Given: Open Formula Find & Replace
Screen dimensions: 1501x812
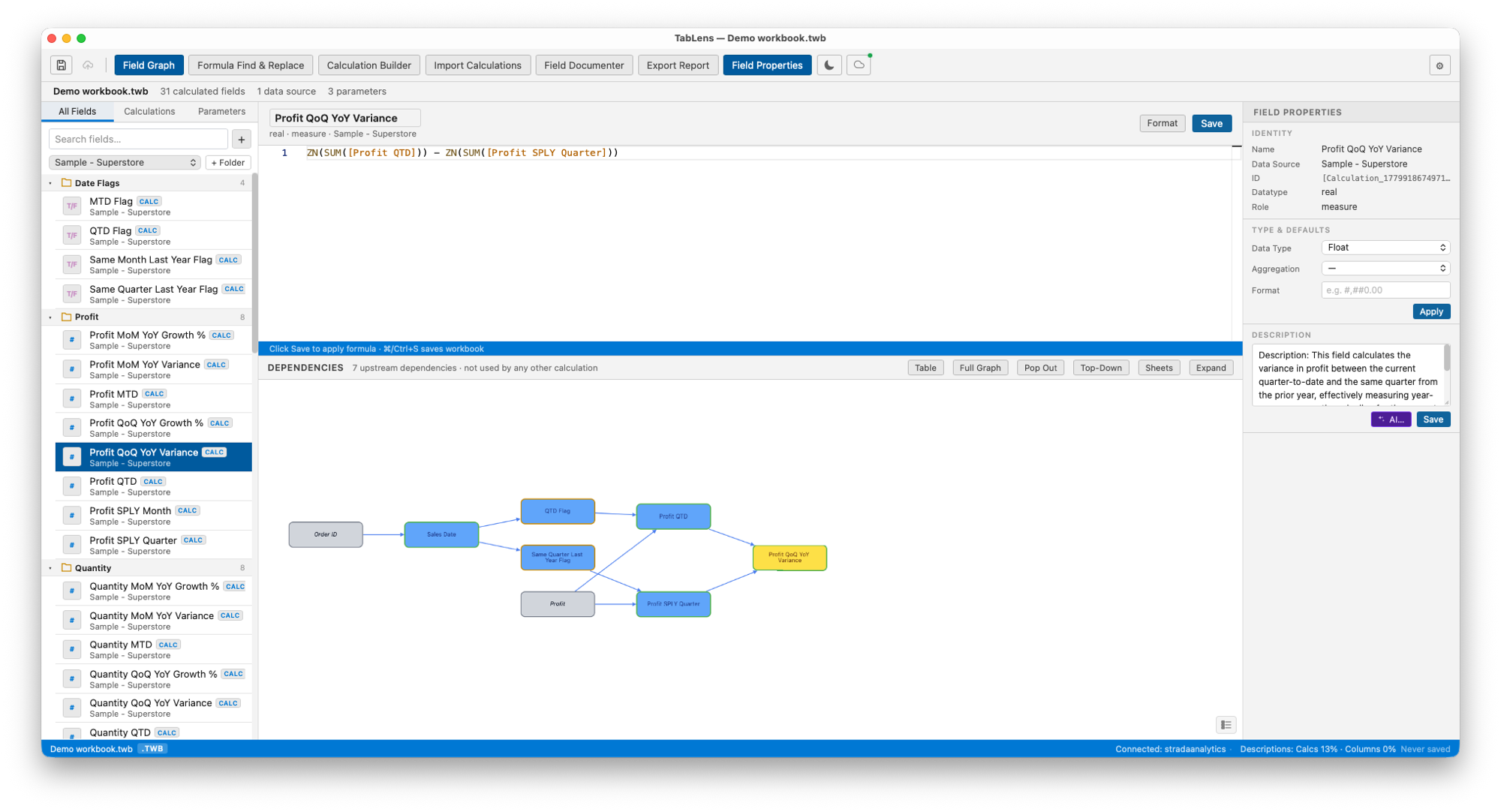Looking at the screenshot, I should pyautogui.click(x=251, y=65).
